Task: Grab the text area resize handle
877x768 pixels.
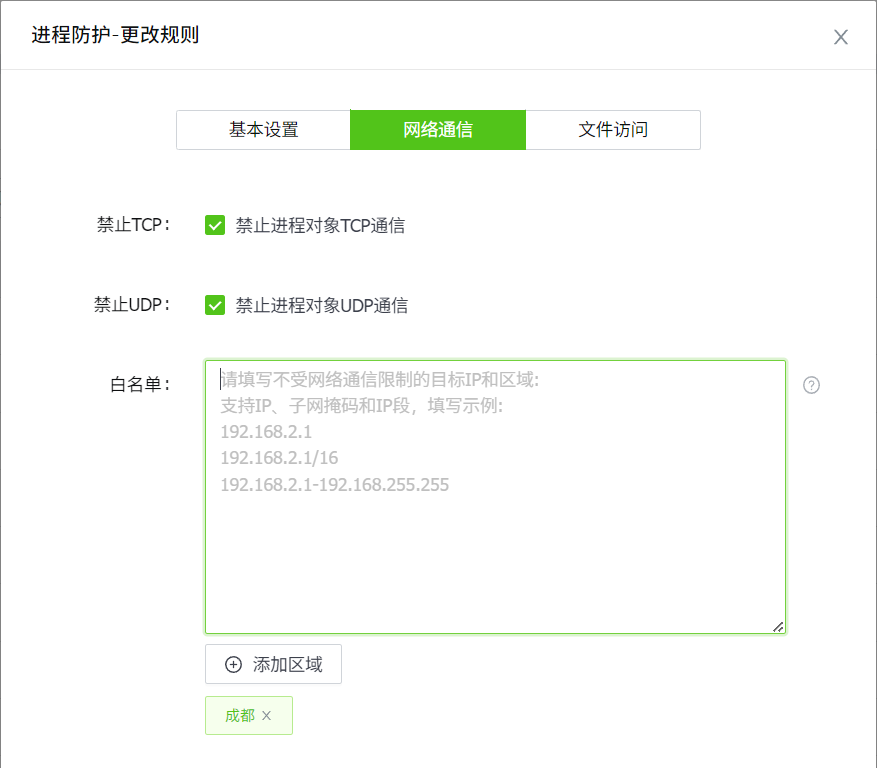Action: 778,626
